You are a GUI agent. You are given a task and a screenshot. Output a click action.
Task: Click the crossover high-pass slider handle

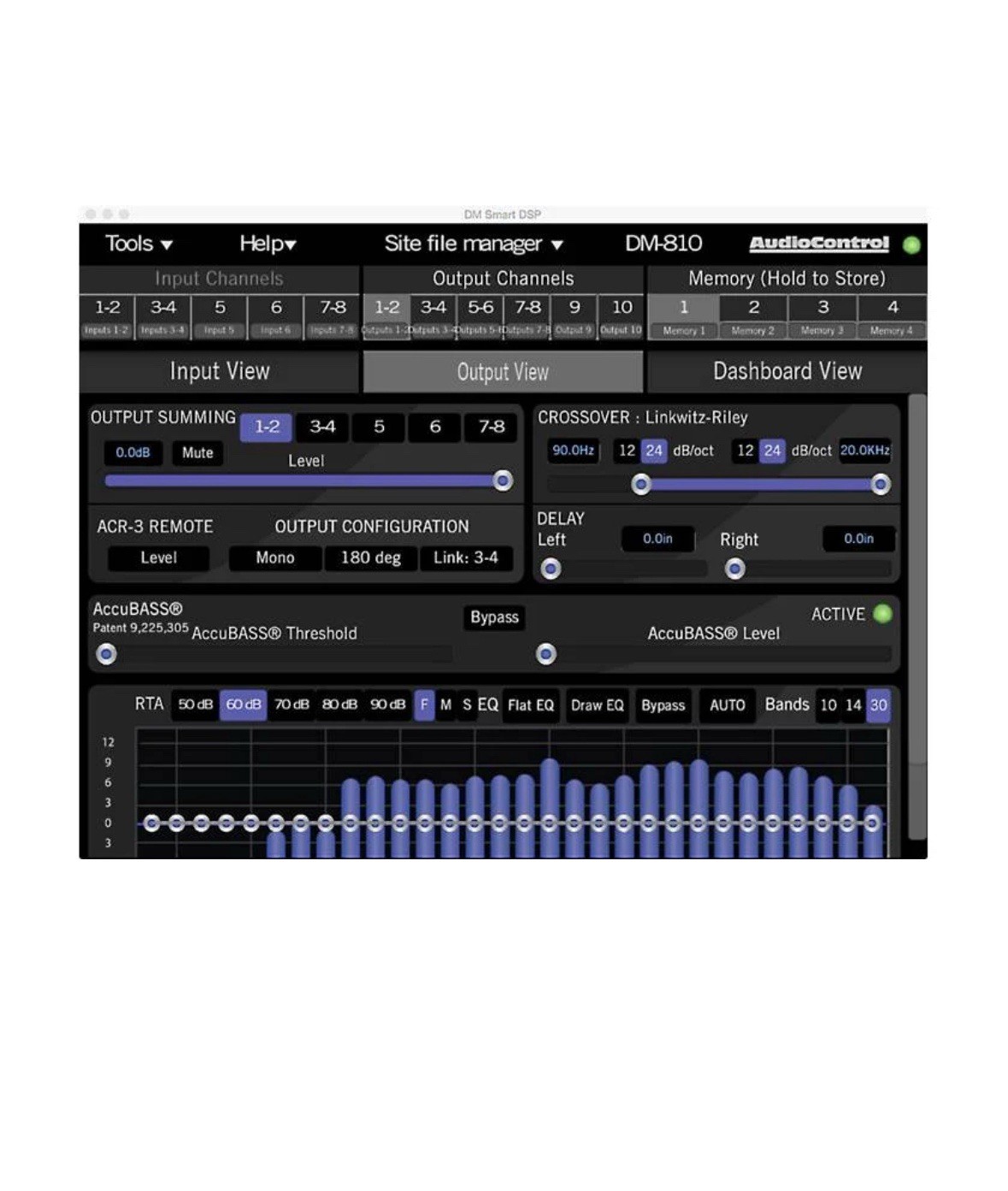coord(641,485)
